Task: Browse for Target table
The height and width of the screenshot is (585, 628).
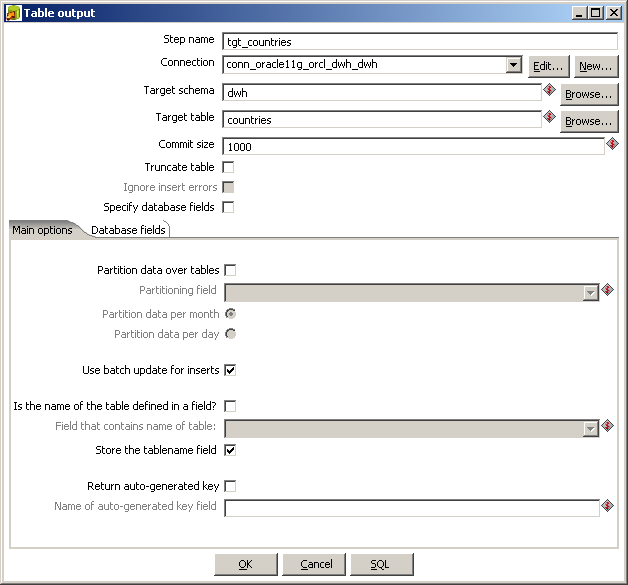Action: [589, 121]
